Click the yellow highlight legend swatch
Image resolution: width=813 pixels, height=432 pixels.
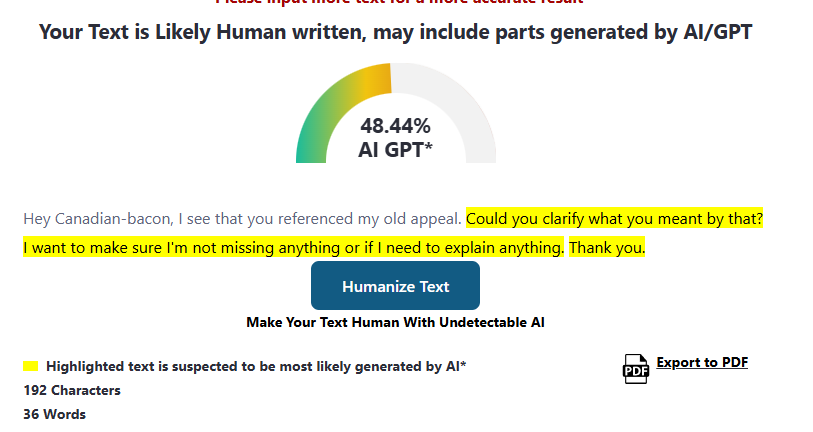coord(30,366)
